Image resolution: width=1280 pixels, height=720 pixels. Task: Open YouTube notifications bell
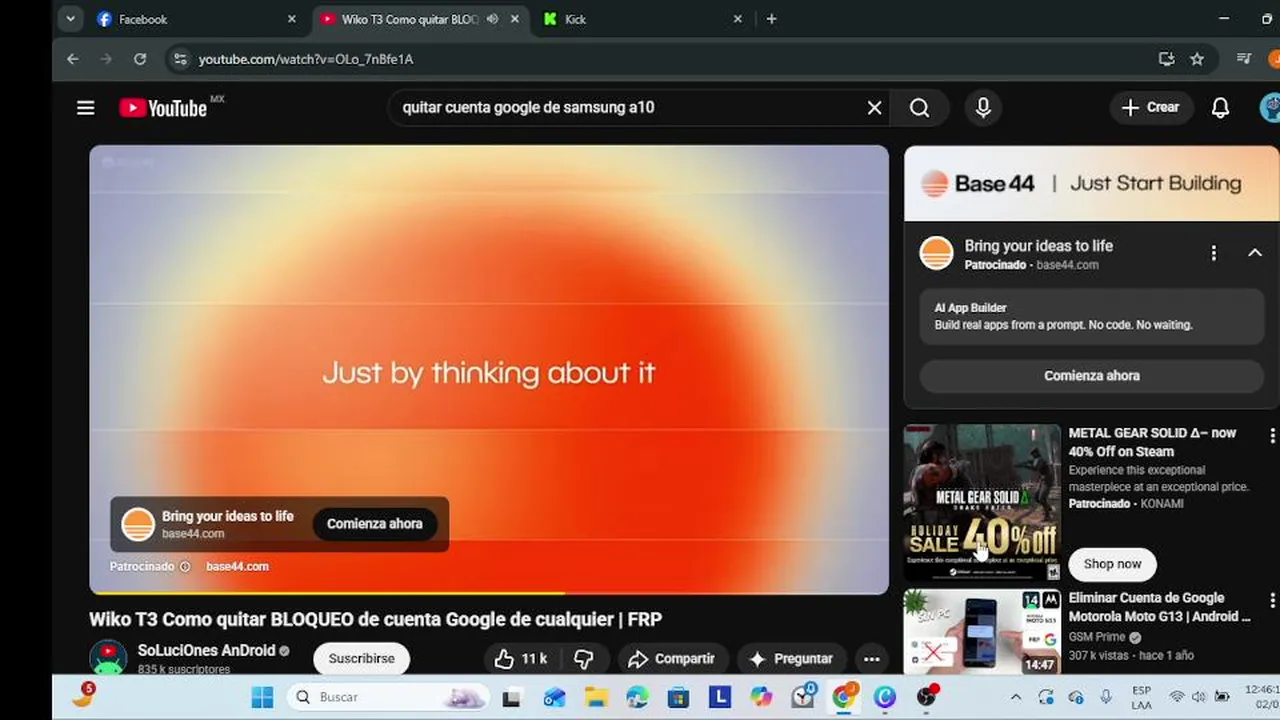1220,108
